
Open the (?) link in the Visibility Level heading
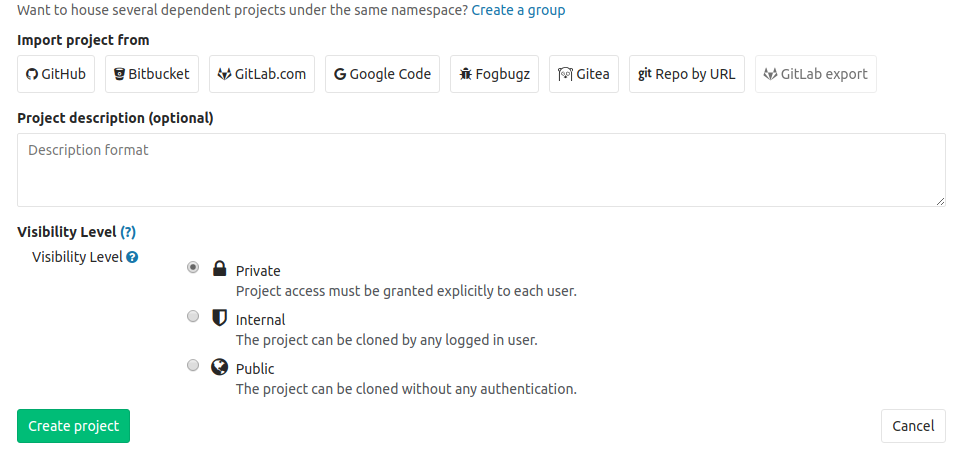[x=128, y=232]
